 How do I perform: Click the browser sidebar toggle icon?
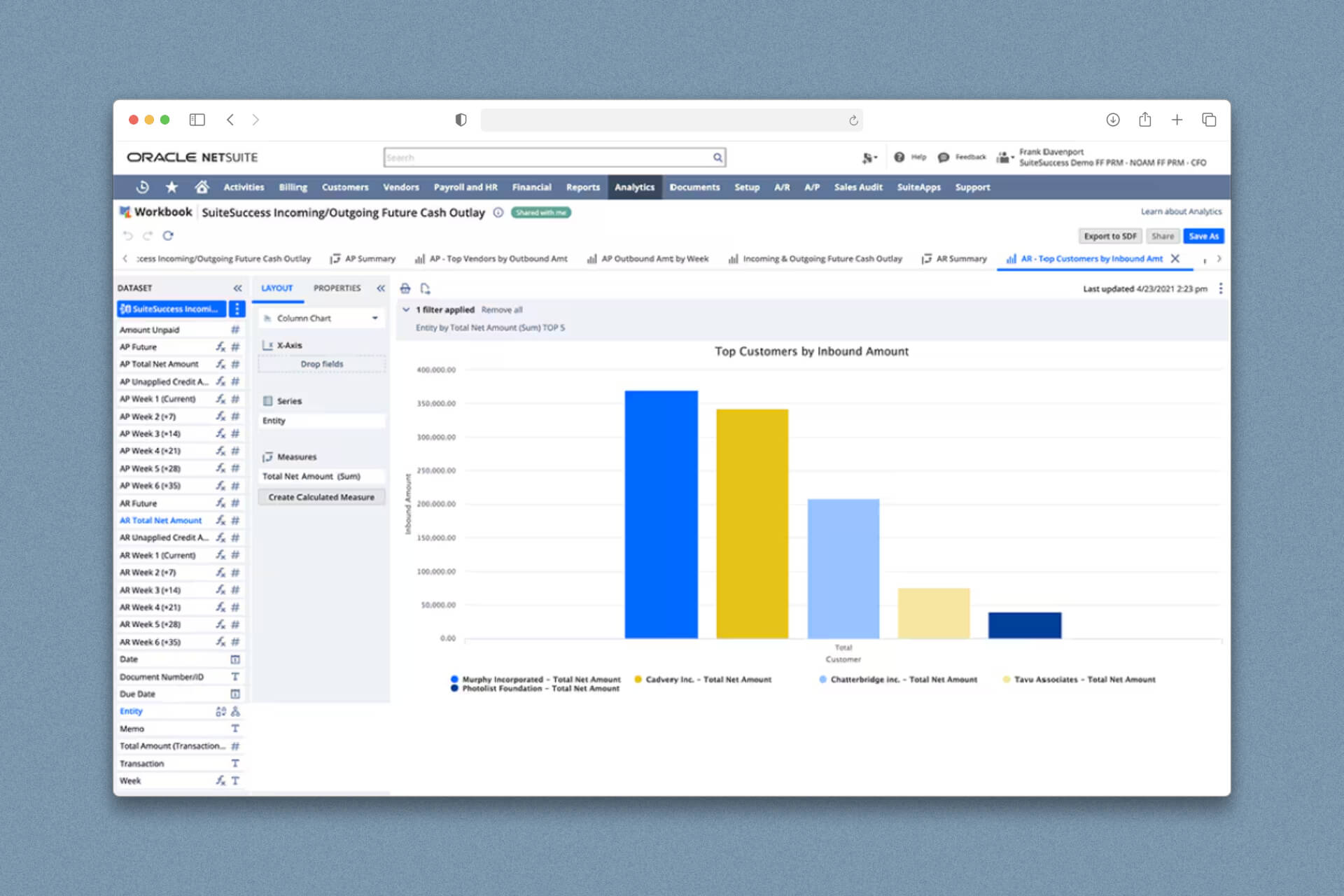point(197,120)
